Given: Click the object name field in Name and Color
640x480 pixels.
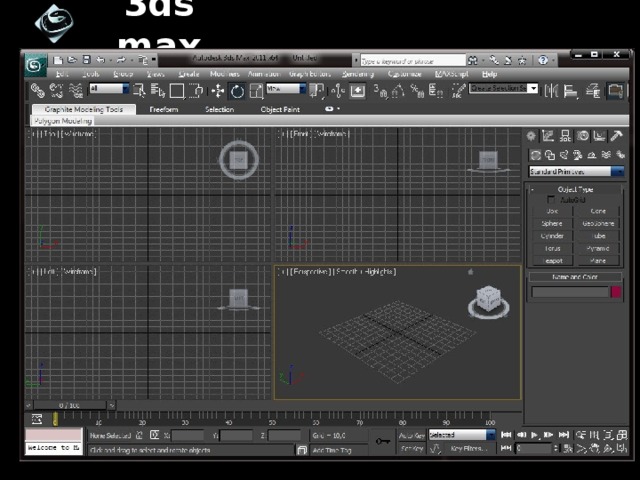Looking at the screenshot, I should click(570, 292).
